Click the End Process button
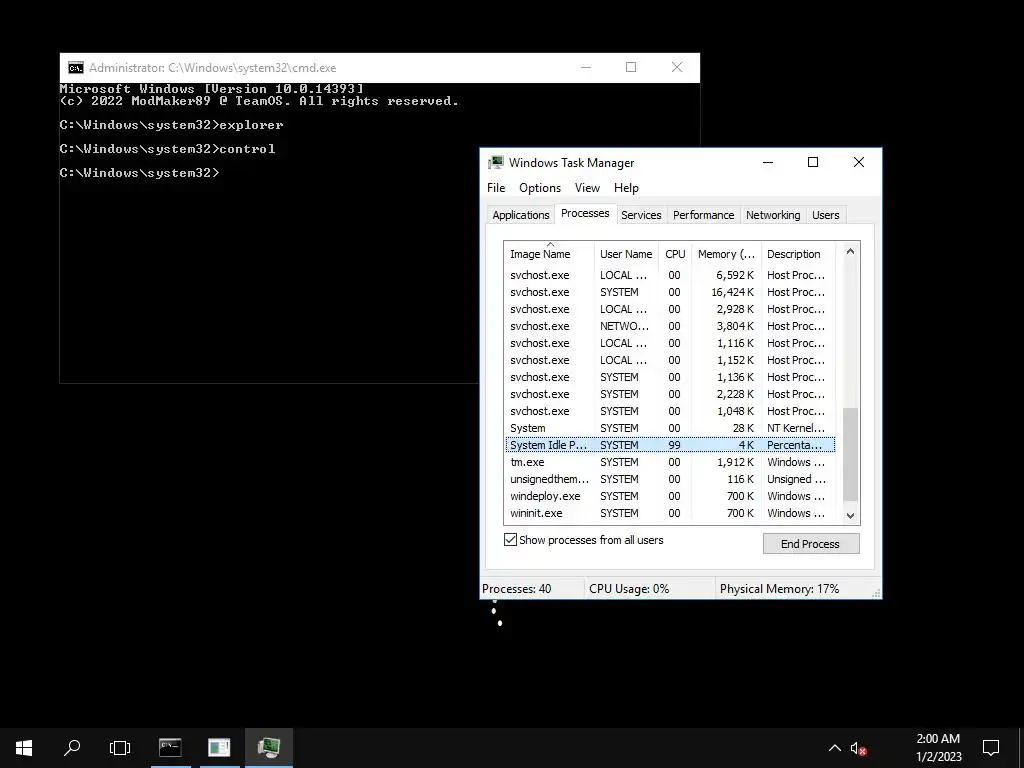 point(810,544)
